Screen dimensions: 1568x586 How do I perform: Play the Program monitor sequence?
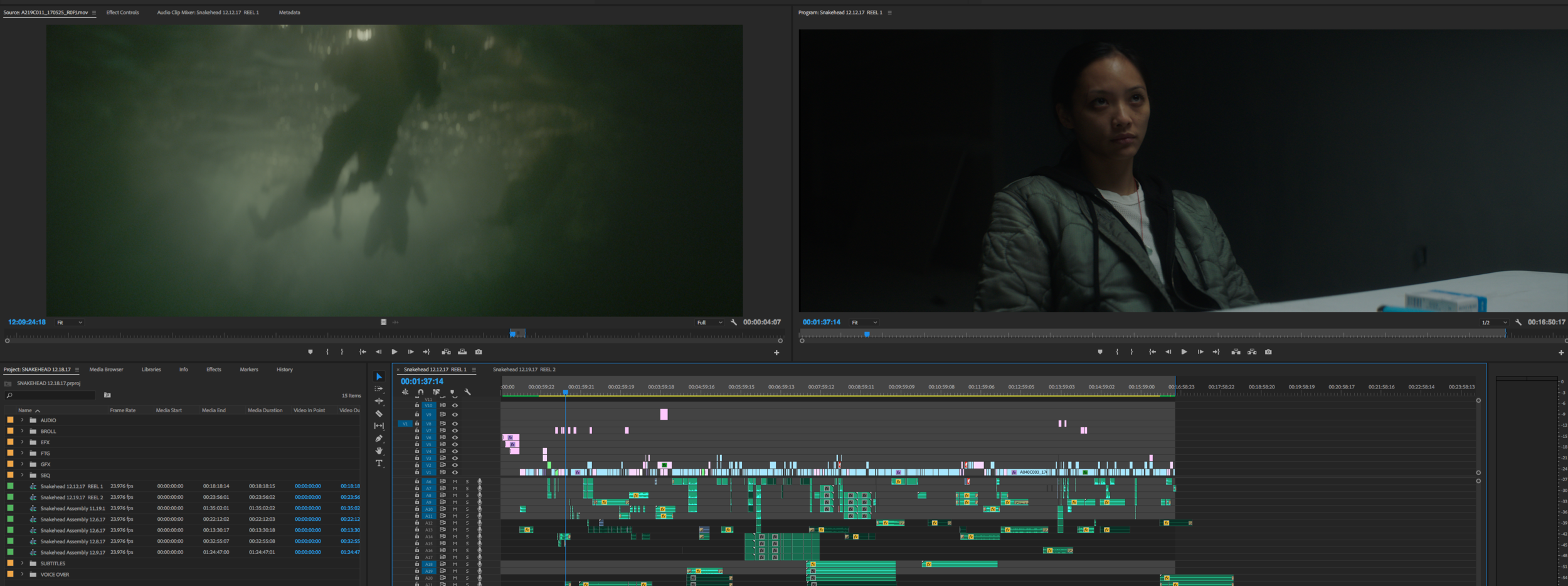[1184, 352]
